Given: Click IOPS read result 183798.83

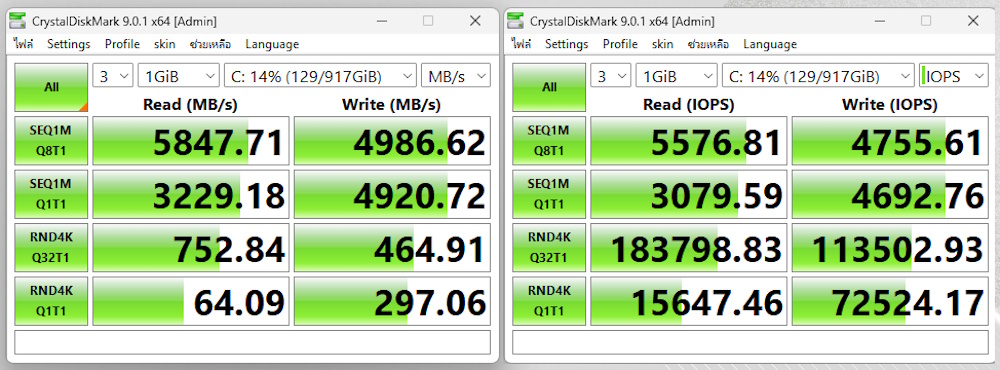Looking at the screenshot, I should (x=689, y=248).
